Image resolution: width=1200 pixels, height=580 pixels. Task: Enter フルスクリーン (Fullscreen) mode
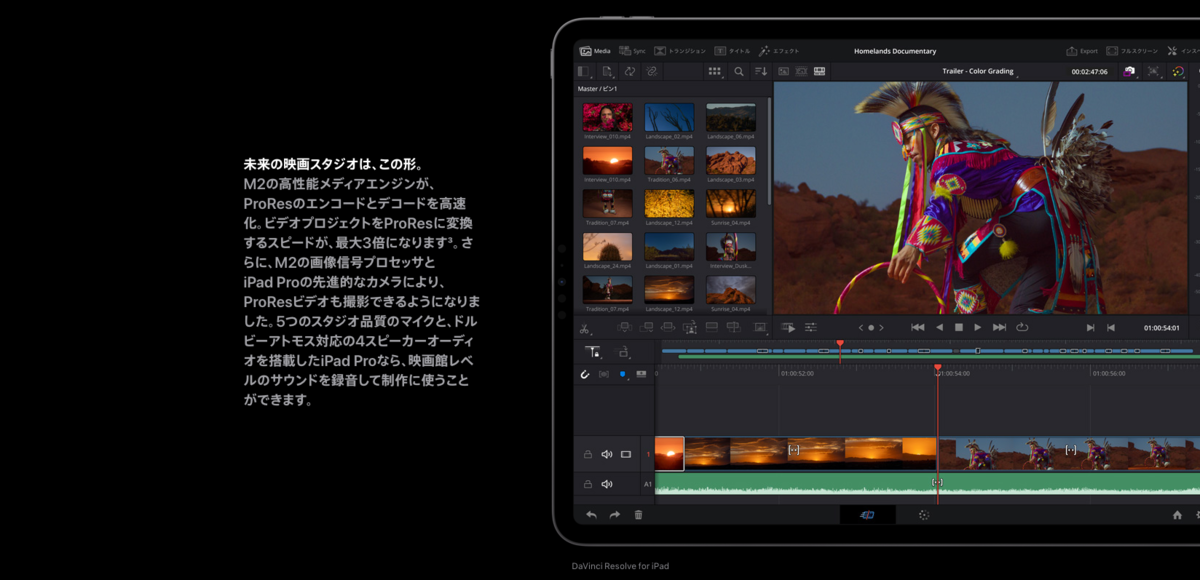[x=1132, y=51]
